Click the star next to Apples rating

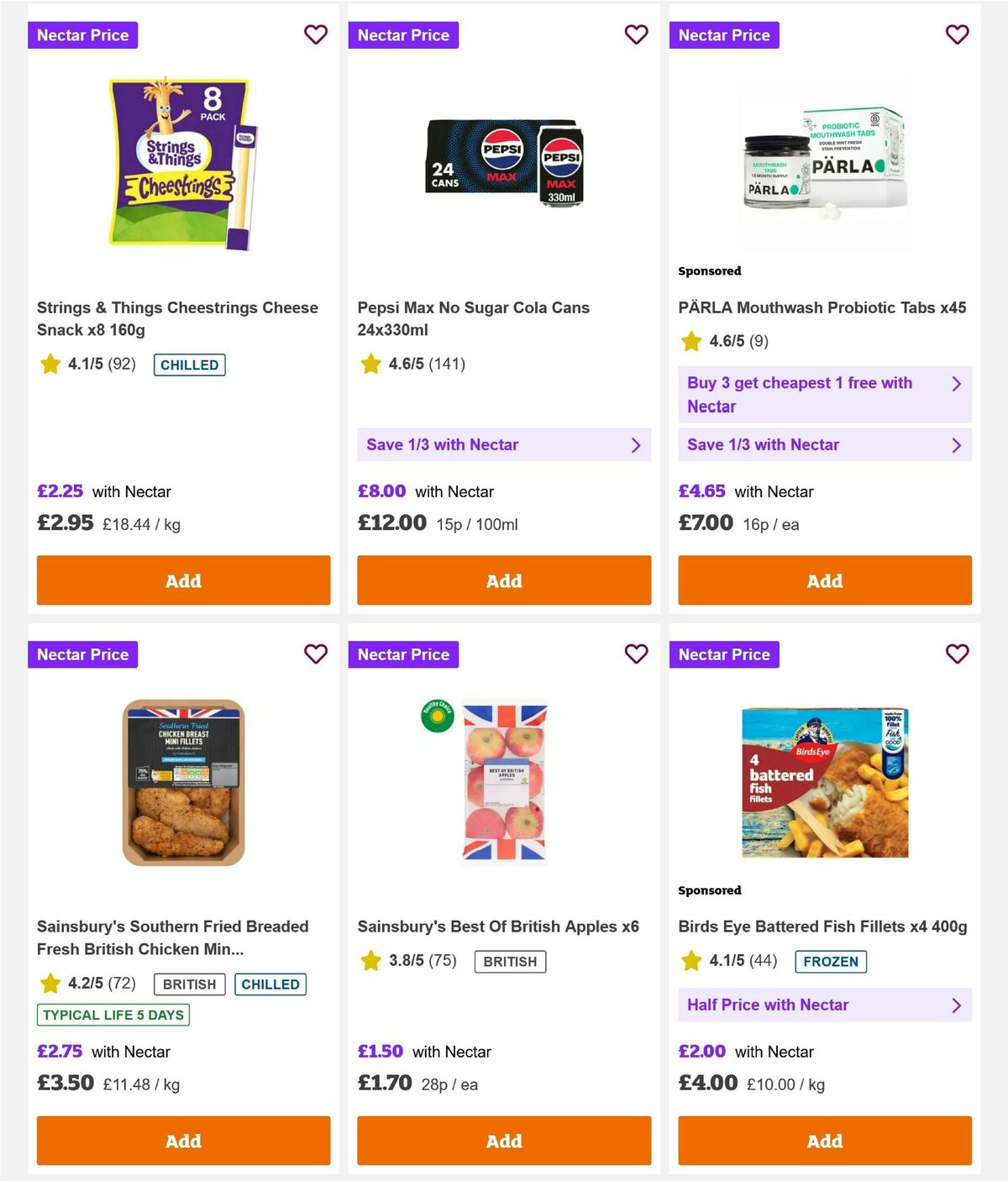(x=371, y=961)
